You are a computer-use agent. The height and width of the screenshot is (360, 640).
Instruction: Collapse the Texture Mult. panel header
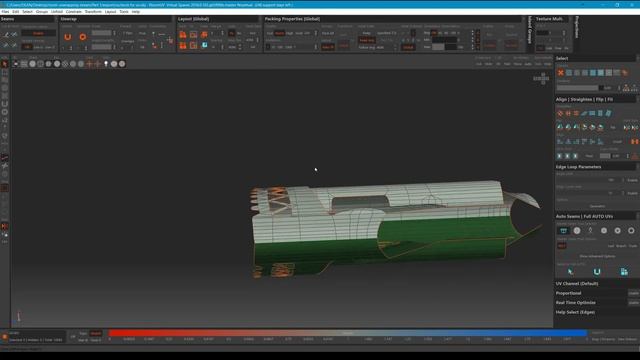pos(552,19)
